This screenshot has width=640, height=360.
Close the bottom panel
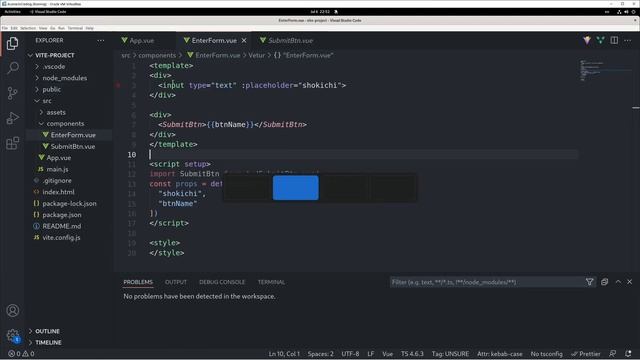click(630, 282)
